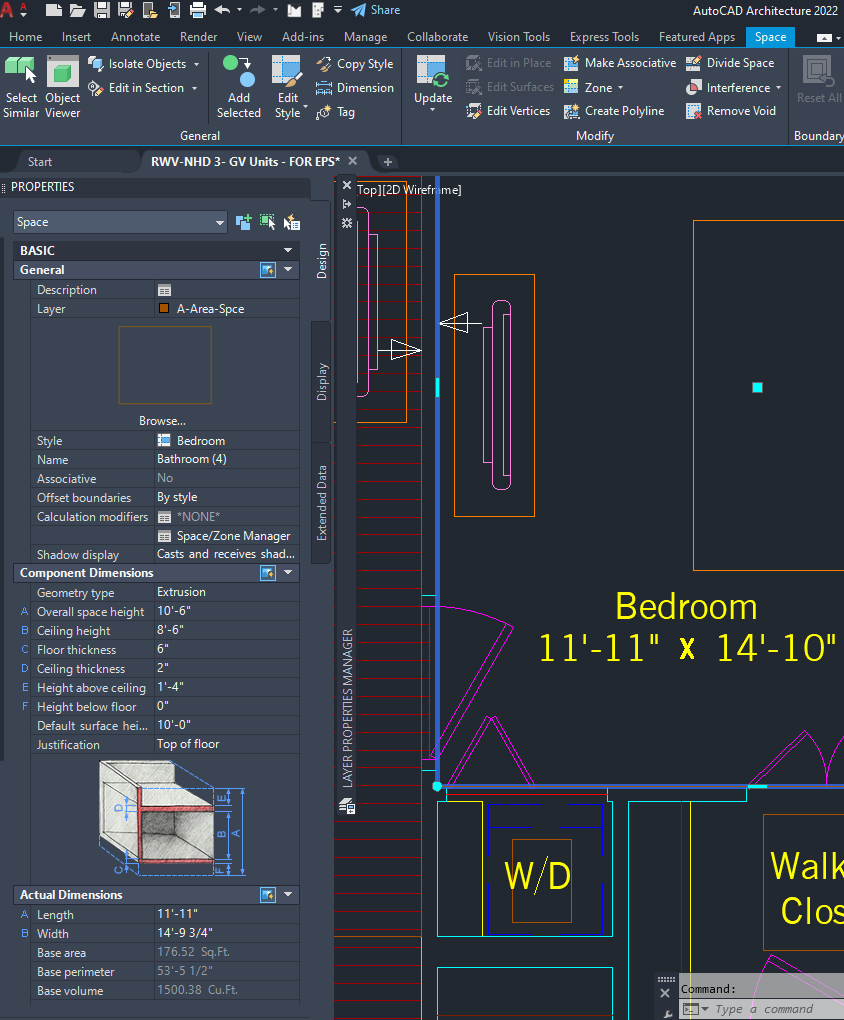Viewport: 844px width, 1020px height.
Task: Click the Isolate Objects icon
Action: [96, 64]
